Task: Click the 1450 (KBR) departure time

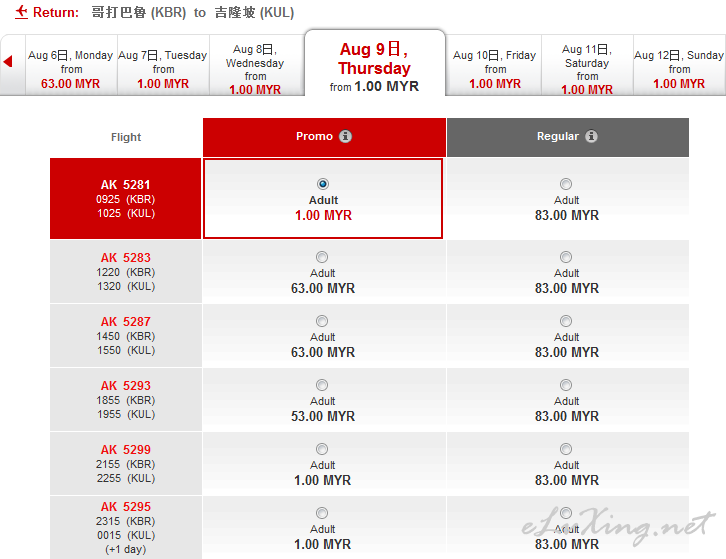Action: 125,336
